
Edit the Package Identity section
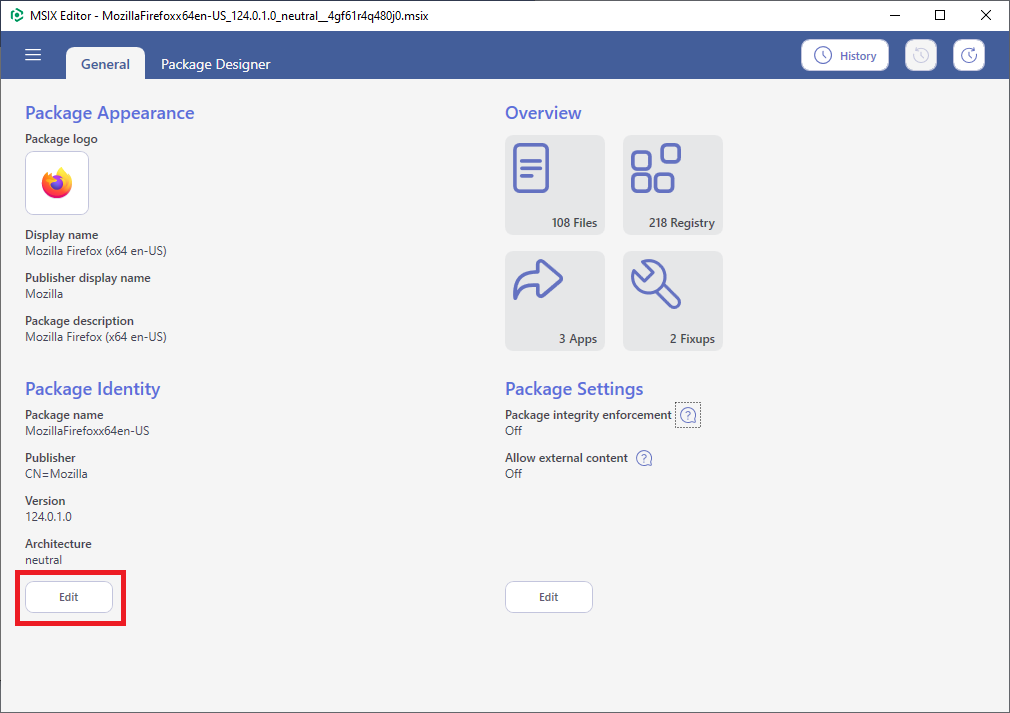click(69, 597)
